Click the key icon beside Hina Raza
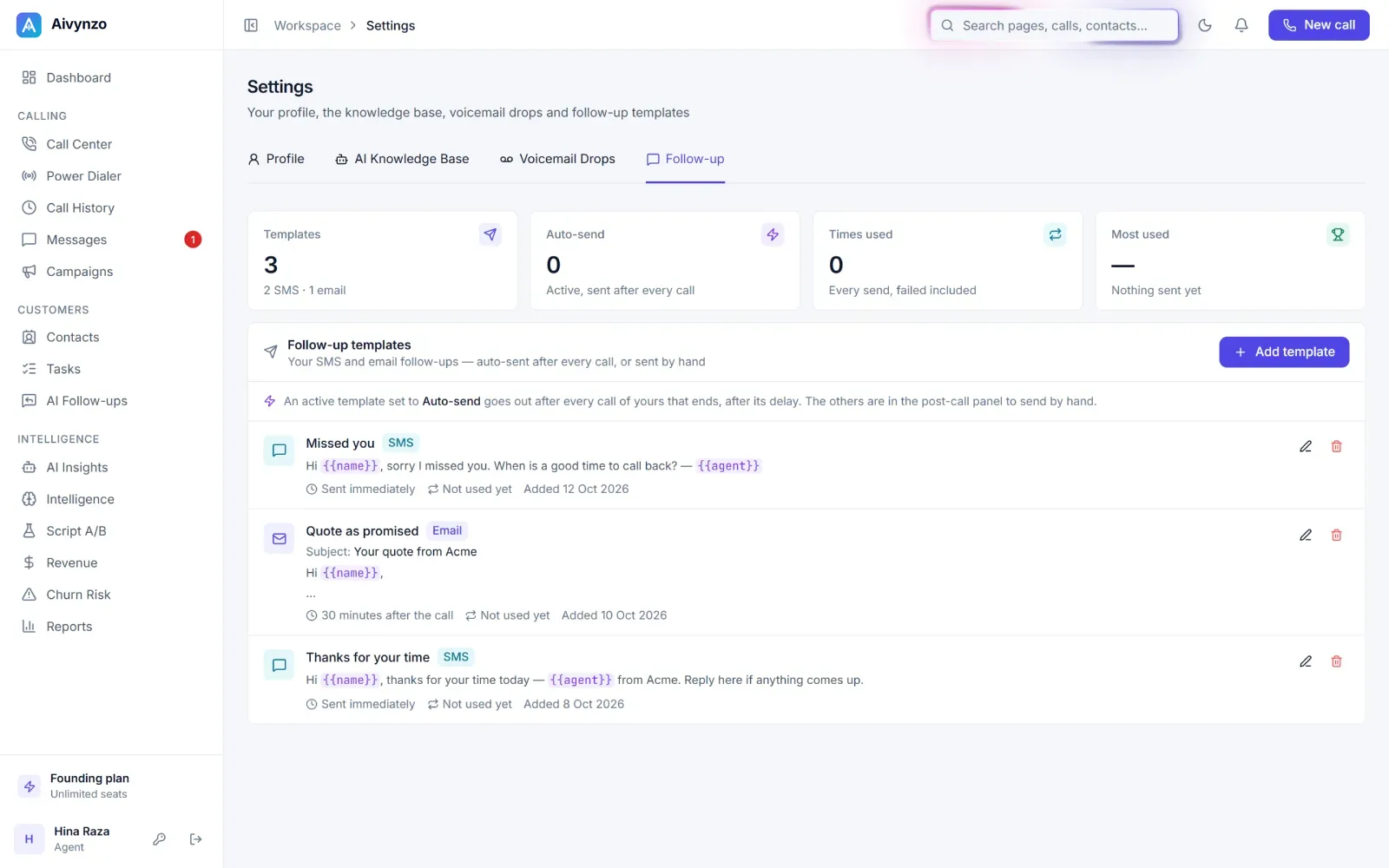 (160, 838)
